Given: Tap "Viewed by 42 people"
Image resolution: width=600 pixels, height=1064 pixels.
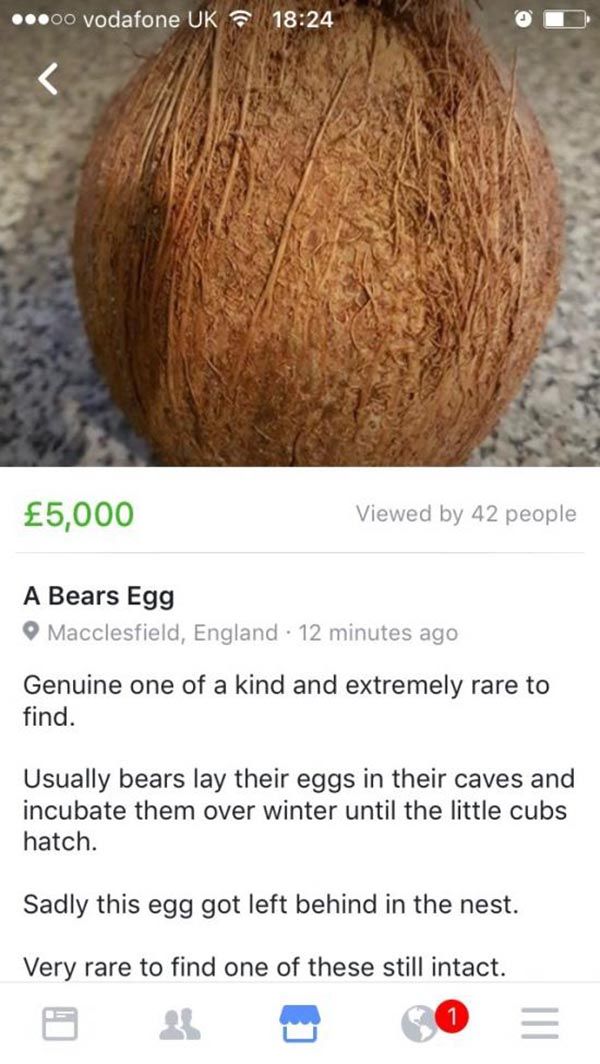Looking at the screenshot, I should pos(466,514).
